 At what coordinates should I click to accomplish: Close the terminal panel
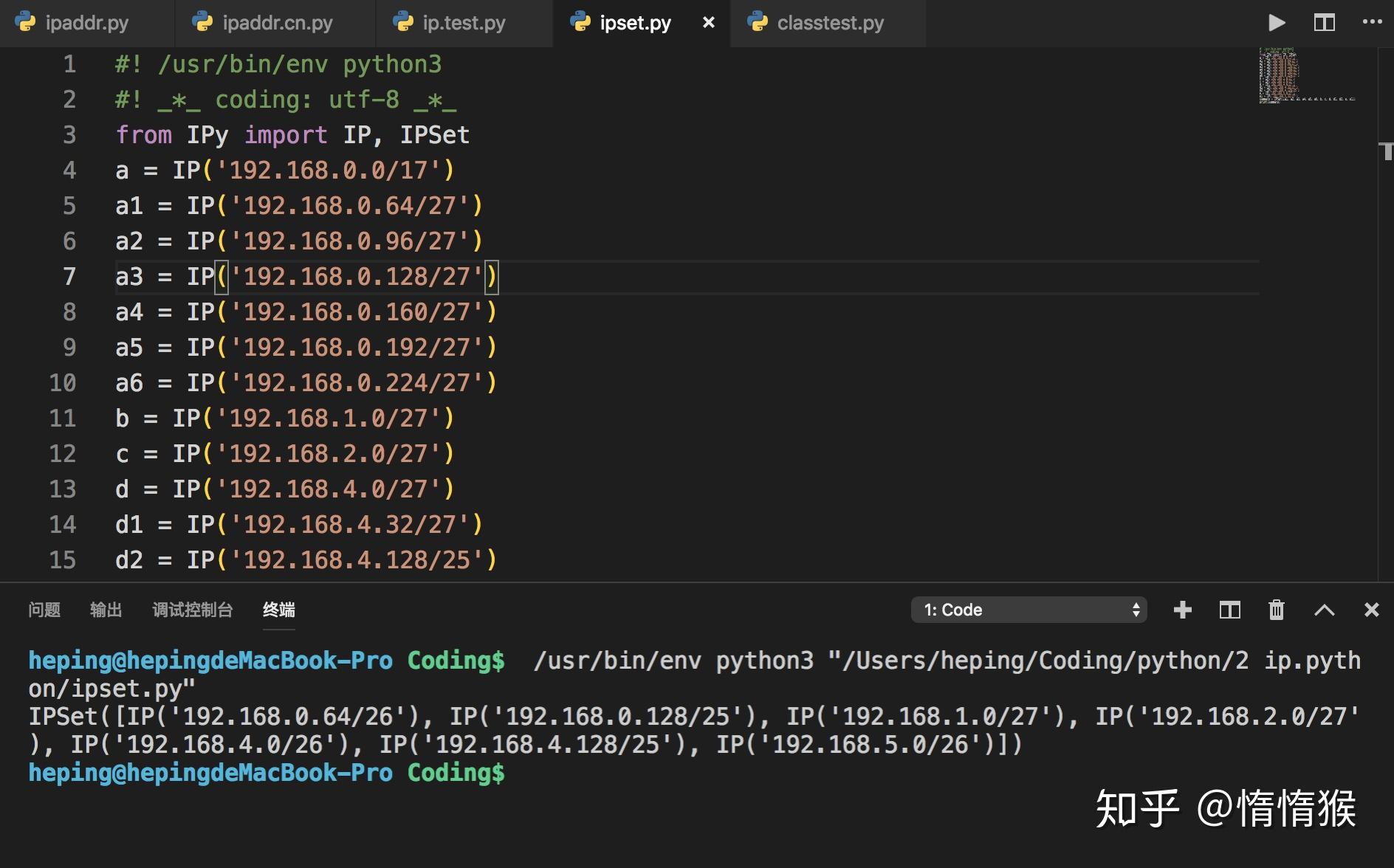1372,610
